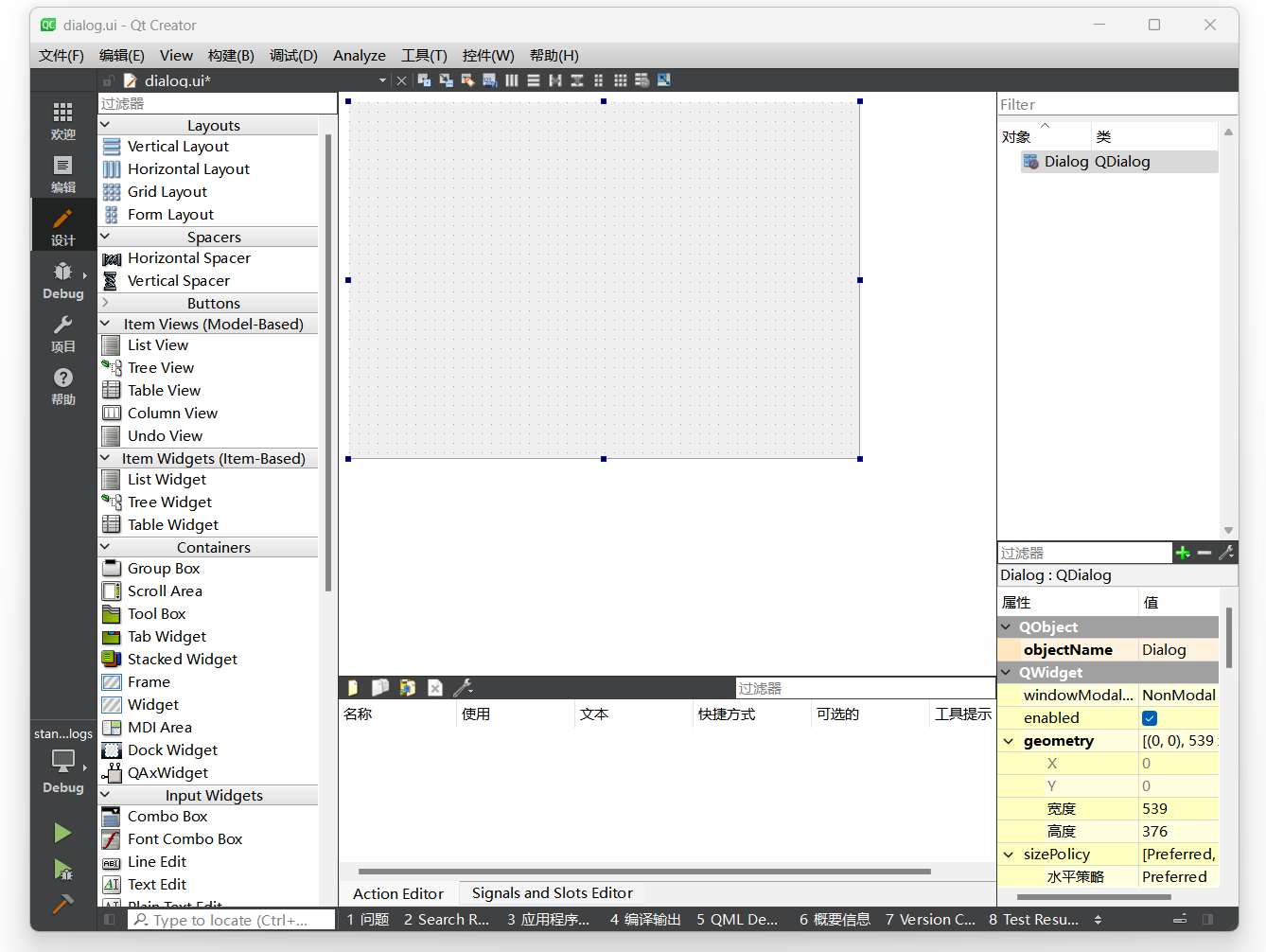Viewport: 1266px width, 952px height.
Task: Open the 欢迎 (Welcome) mode
Action: (62, 121)
